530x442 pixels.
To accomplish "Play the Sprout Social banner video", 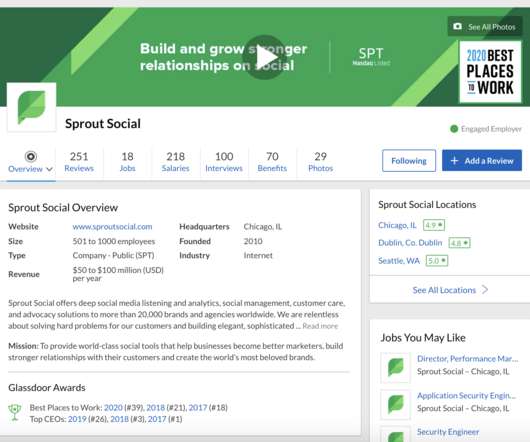I will click(265, 57).
